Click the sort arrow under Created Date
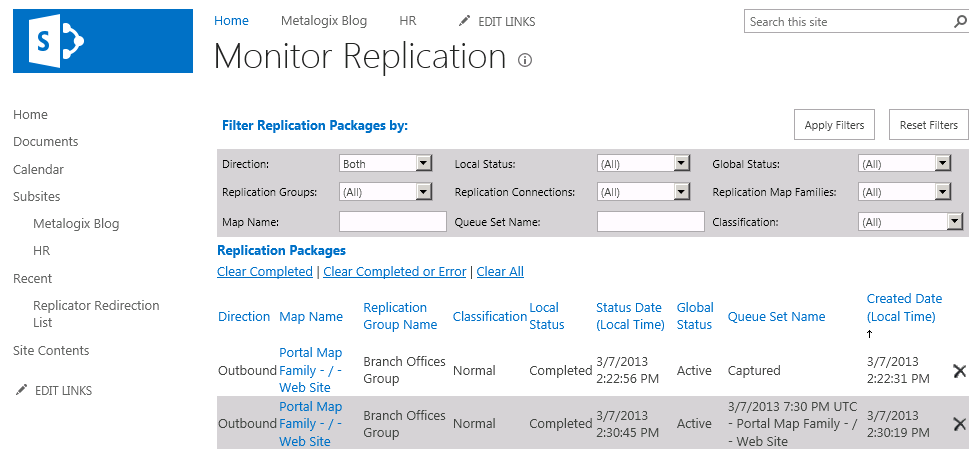 coord(869,334)
